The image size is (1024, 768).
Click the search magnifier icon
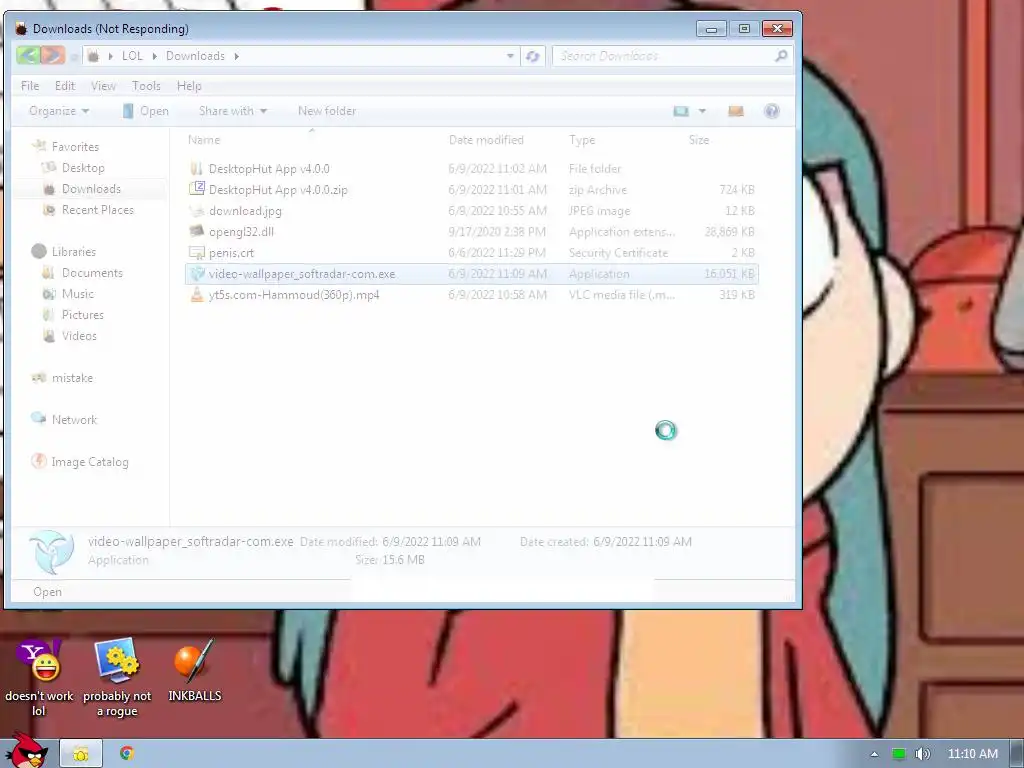[781, 56]
